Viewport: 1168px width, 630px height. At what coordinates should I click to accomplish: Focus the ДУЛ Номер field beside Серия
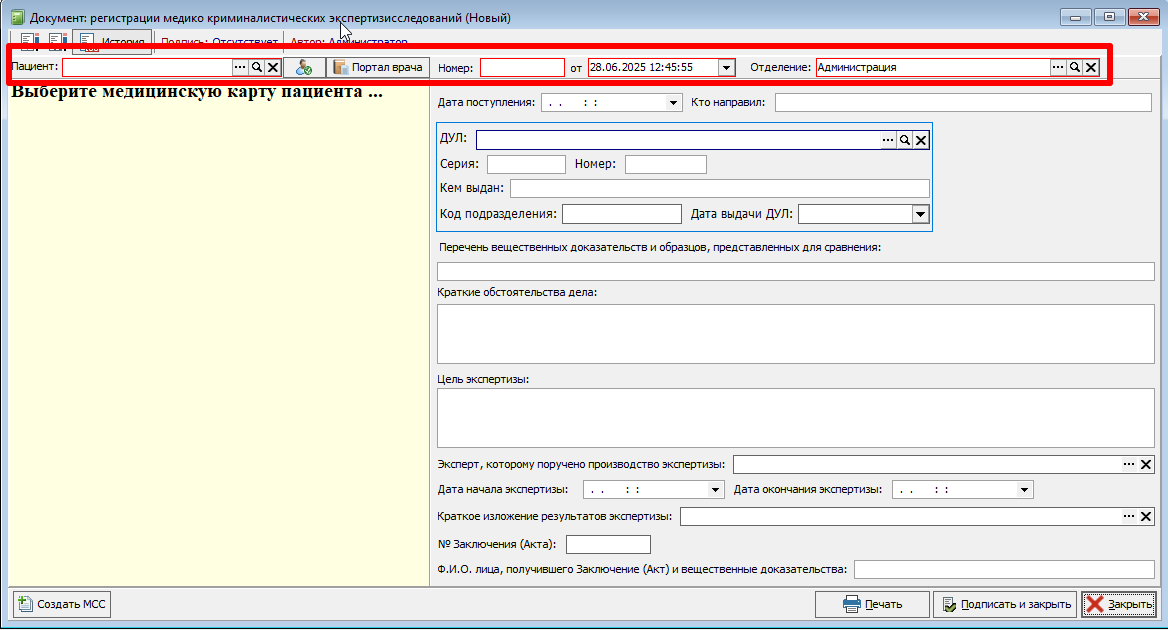tap(665, 165)
